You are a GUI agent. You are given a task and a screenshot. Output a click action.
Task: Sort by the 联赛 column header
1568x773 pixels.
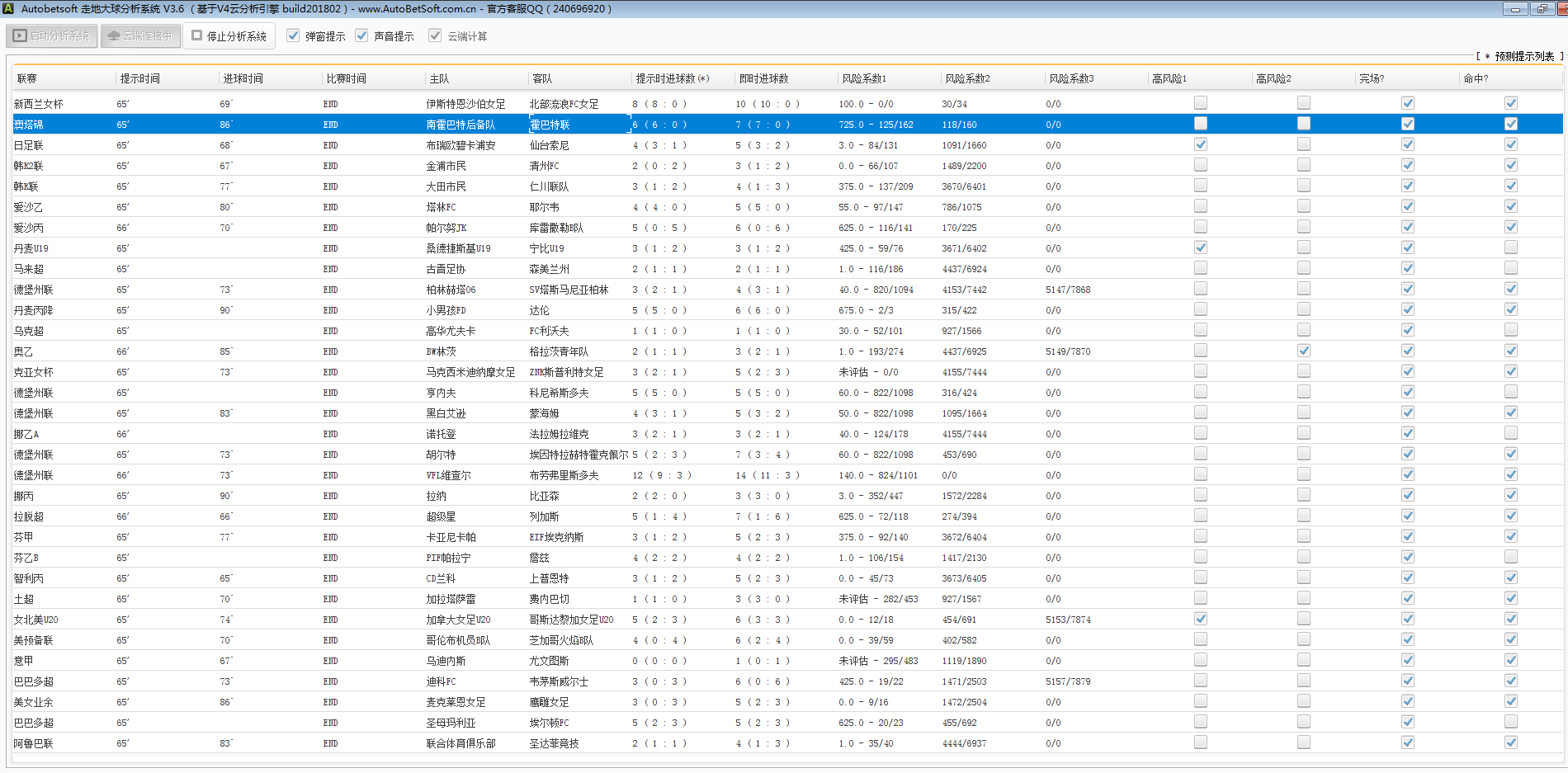click(x=27, y=79)
